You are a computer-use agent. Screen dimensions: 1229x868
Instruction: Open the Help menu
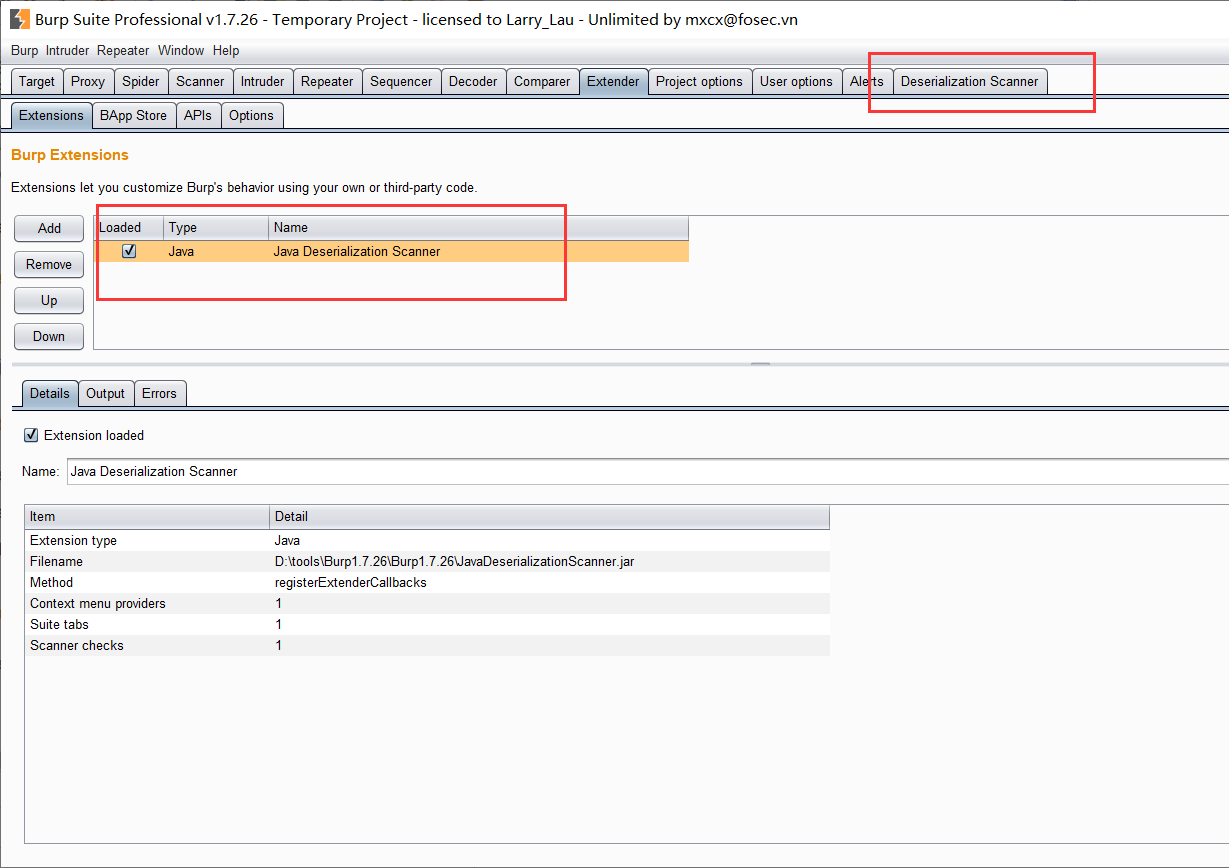[x=226, y=50]
